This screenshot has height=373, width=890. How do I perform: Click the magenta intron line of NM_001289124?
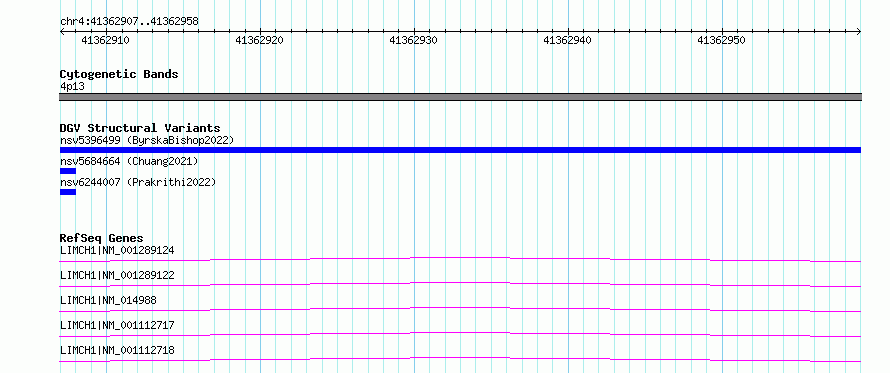[460, 259]
